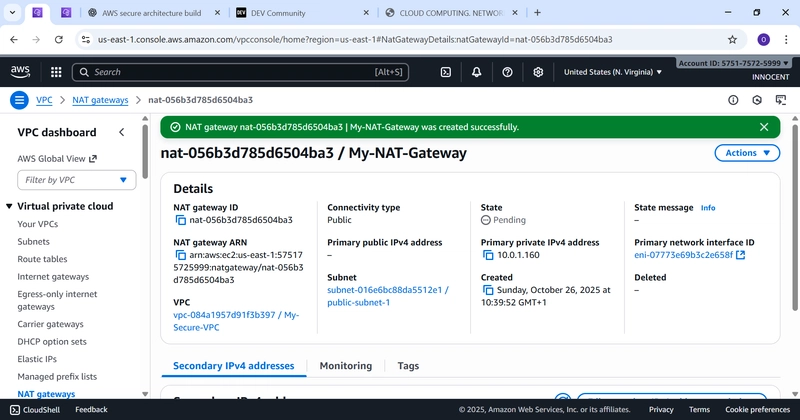Reload the browser page

59,39
